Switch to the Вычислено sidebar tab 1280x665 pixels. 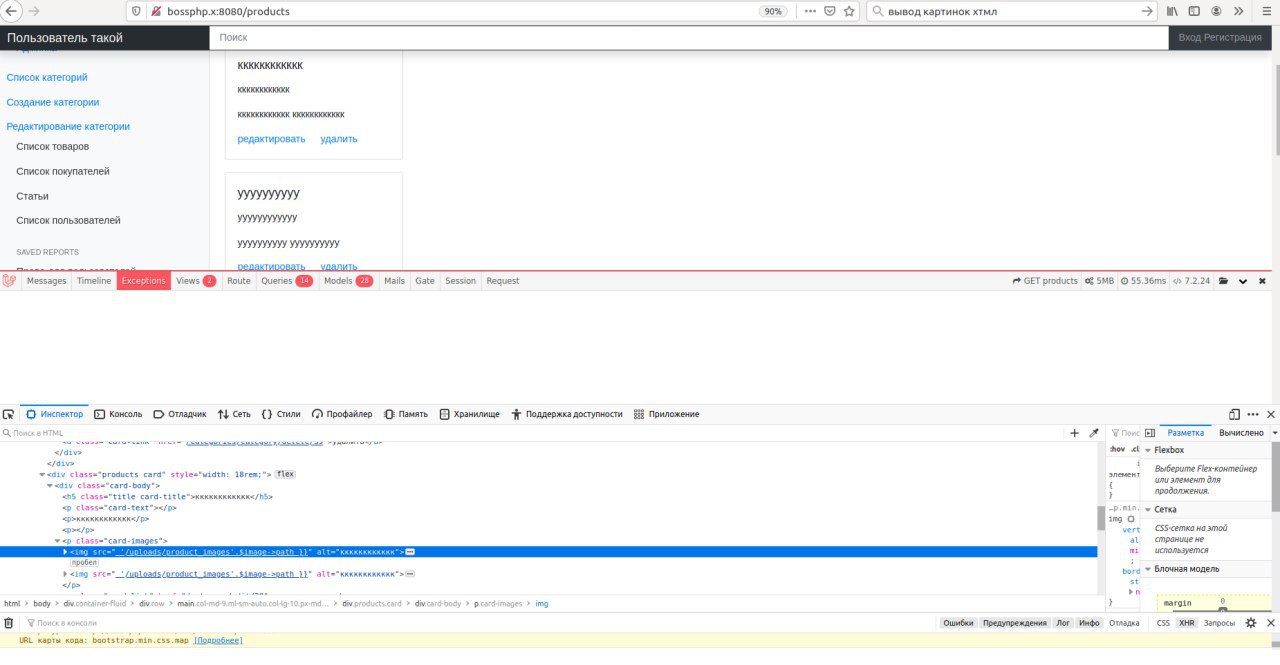(1241, 433)
